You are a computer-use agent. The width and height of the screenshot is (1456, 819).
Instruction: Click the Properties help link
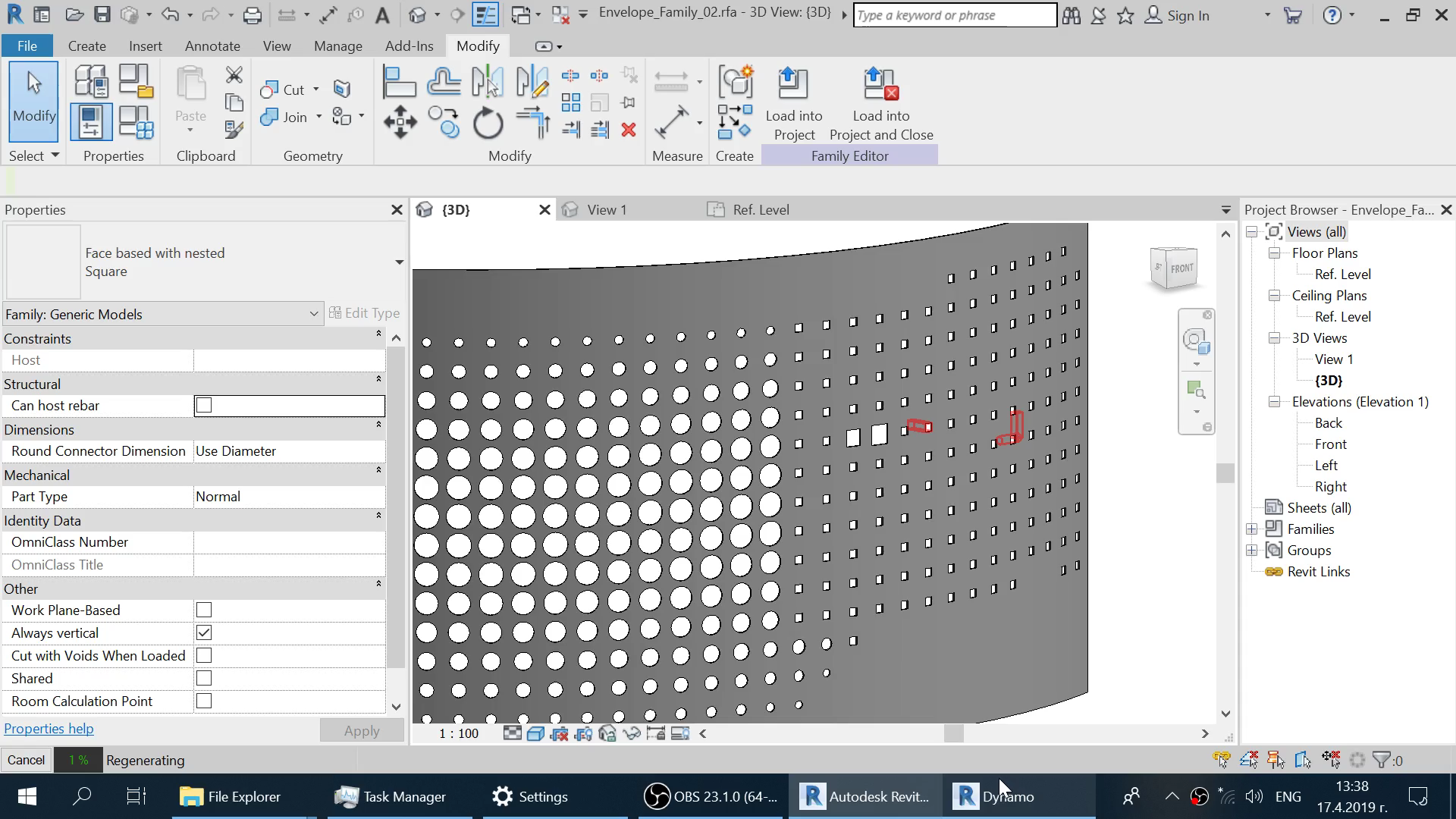point(49,729)
